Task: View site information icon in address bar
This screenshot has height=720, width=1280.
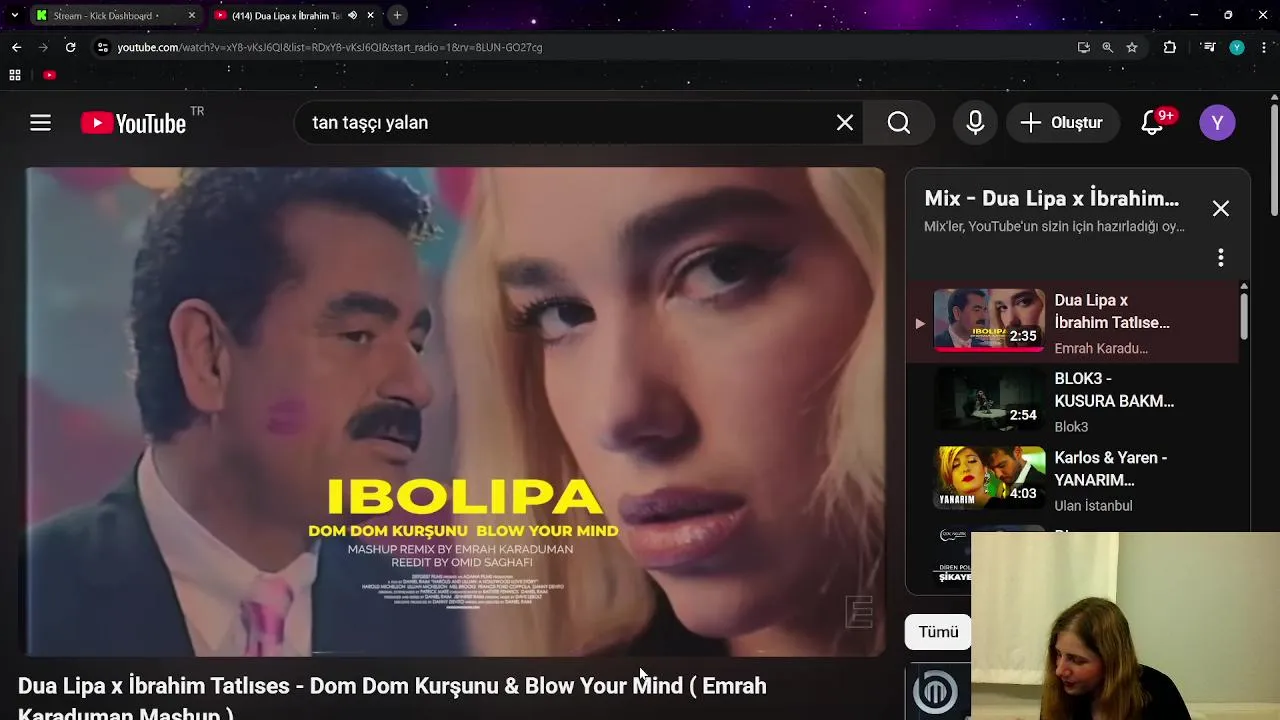Action: point(102,47)
